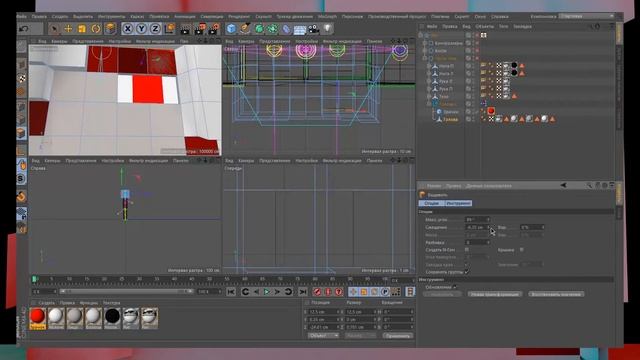This screenshot has height=360, width=640.
Task: Select the first white material sphere
Action: 56,318
